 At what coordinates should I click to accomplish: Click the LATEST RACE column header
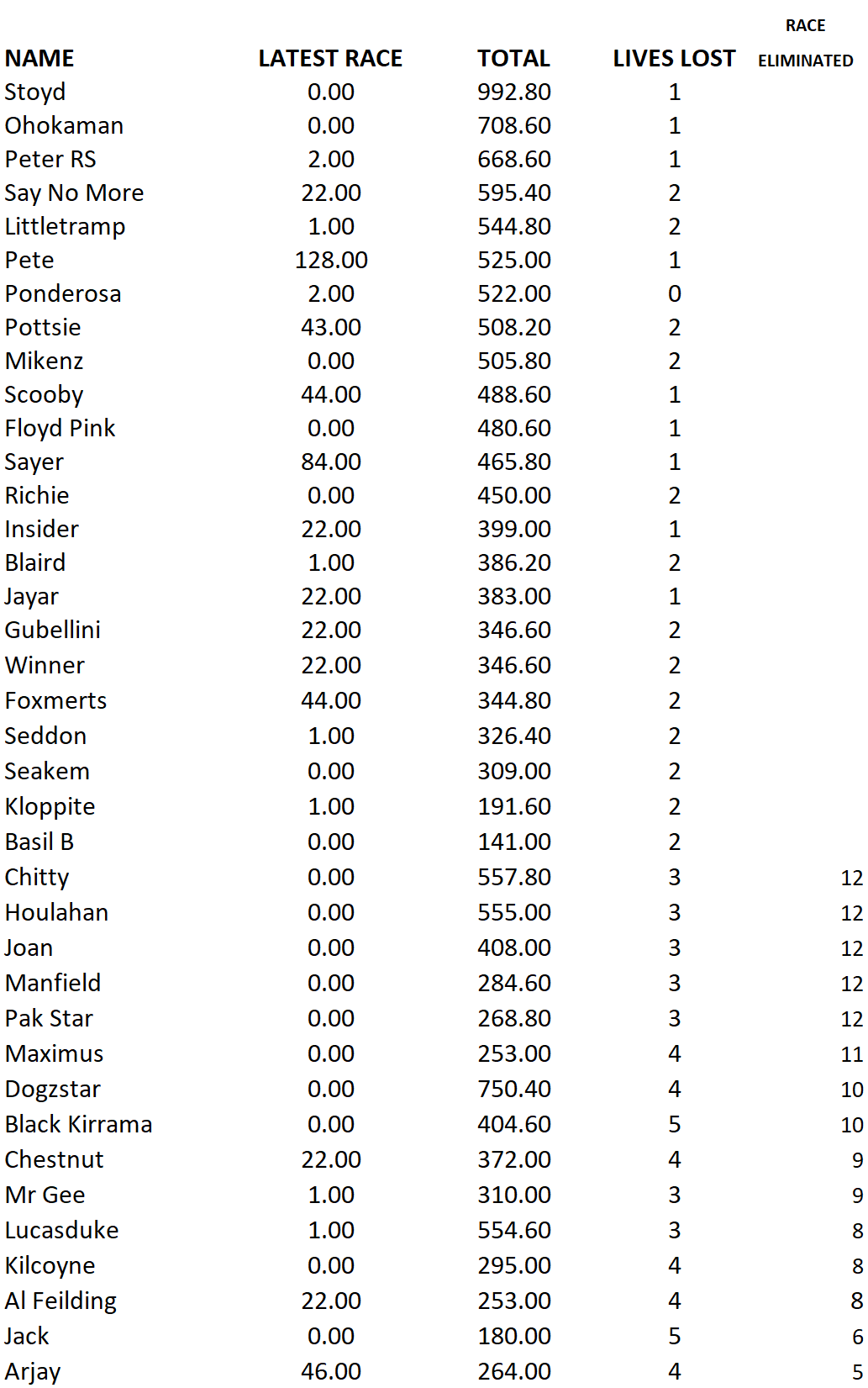click(x=330, y=58)
